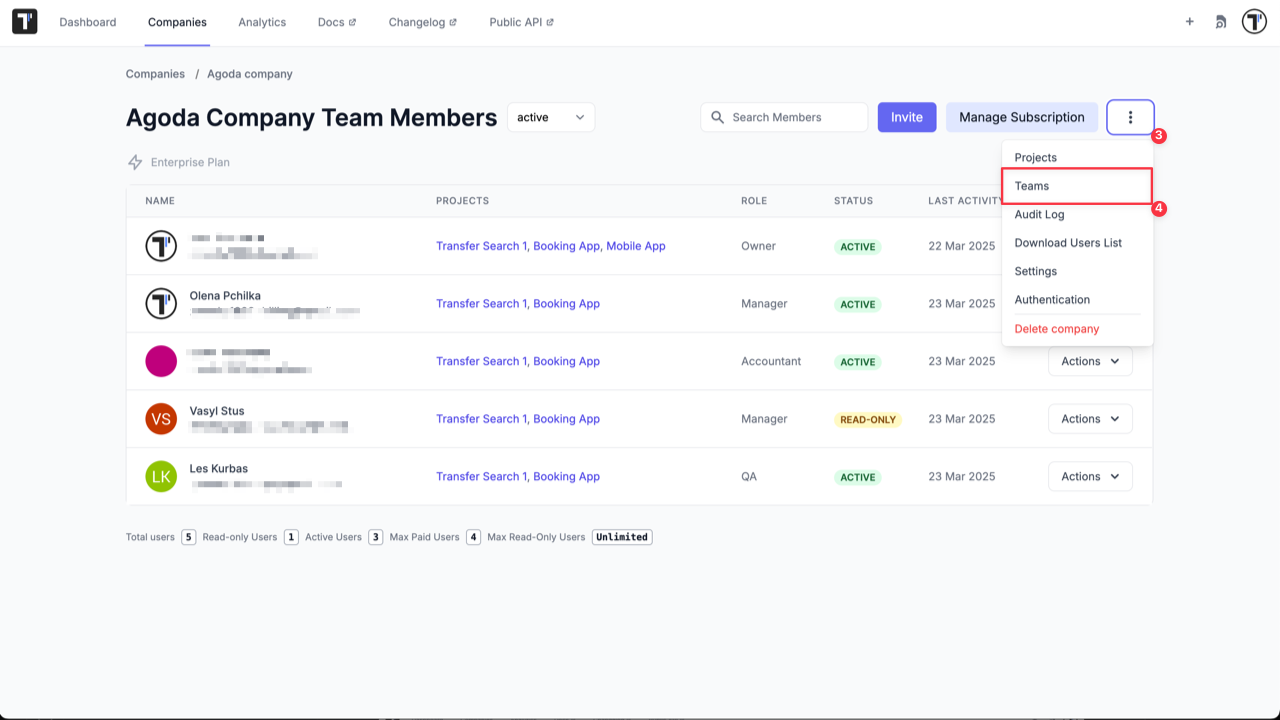Choose Audit Log from the menu
This screenshot has width=1280, height=720.
(1039, 214)
